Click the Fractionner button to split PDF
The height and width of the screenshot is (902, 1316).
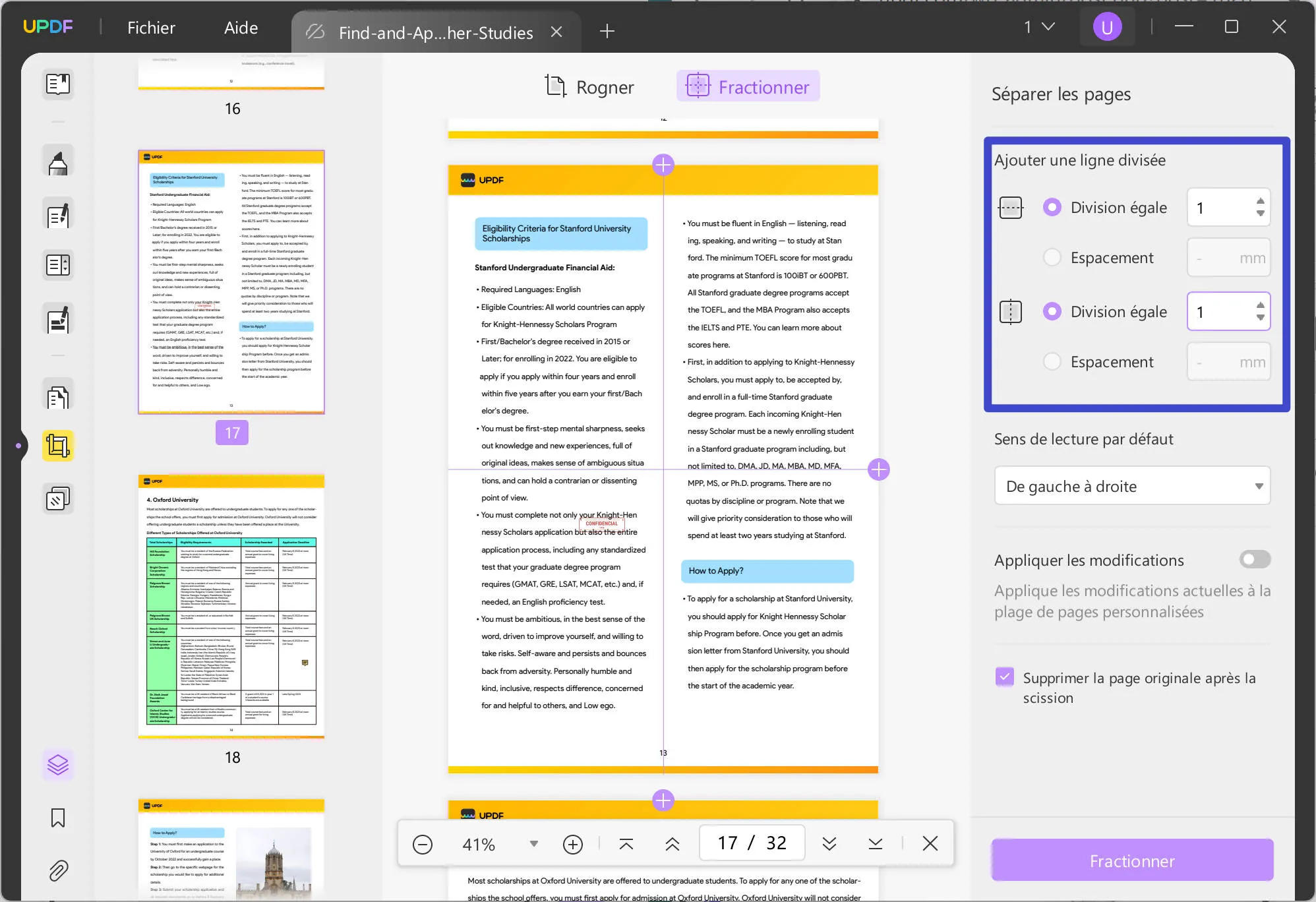pyautogui.click(x=1132, y=860)
